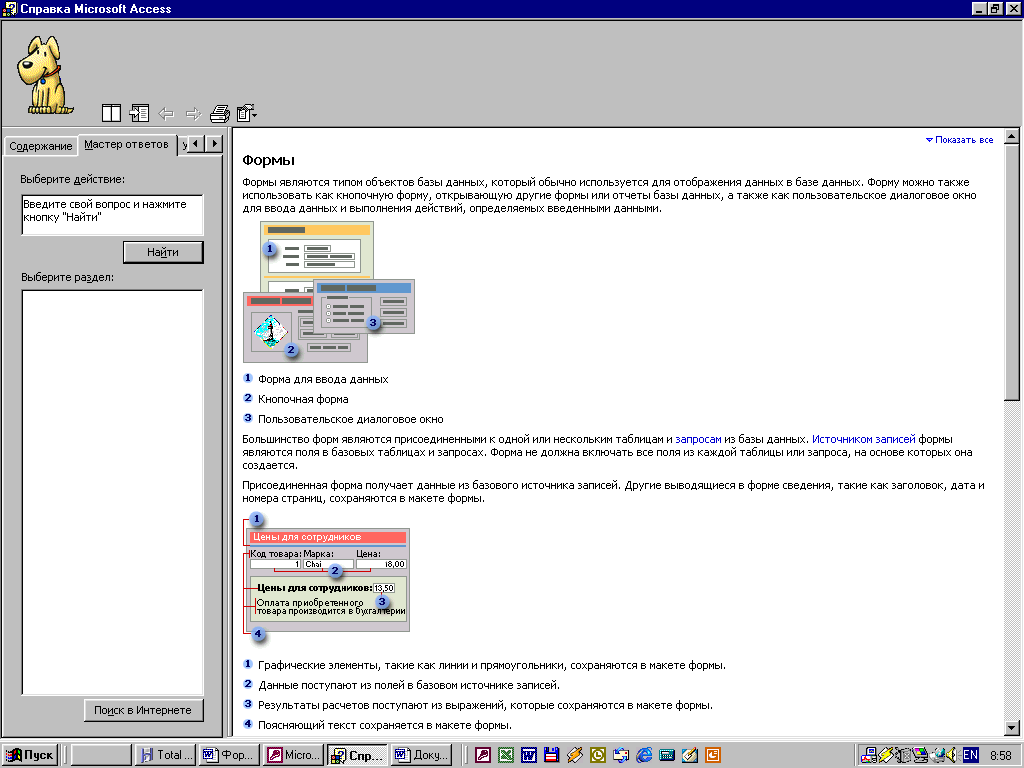Click the text Кнопочная форма
The width and height of the screenshot is (1024, 768).
coord(303,399)
